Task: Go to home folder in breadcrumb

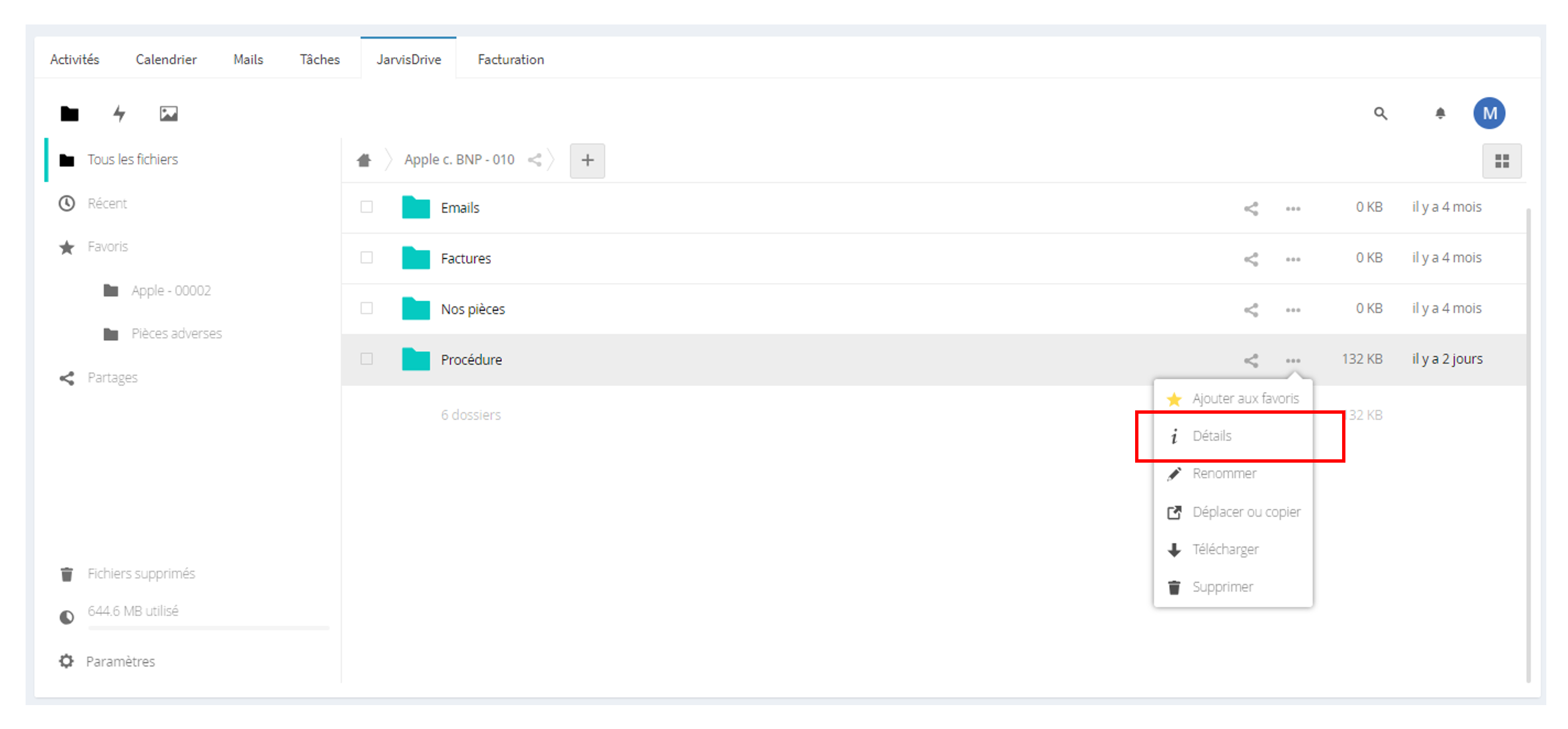Action: pyautogui.click(x=364, y=160)
